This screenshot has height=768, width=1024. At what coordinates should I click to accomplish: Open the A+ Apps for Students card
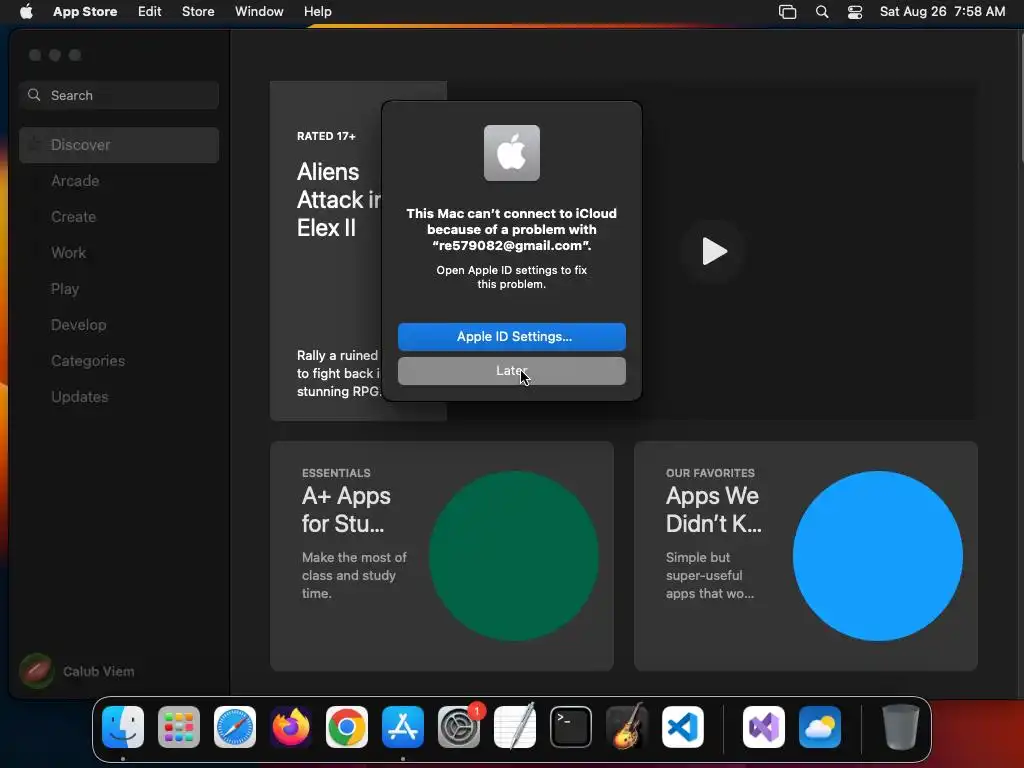[441, 556]
